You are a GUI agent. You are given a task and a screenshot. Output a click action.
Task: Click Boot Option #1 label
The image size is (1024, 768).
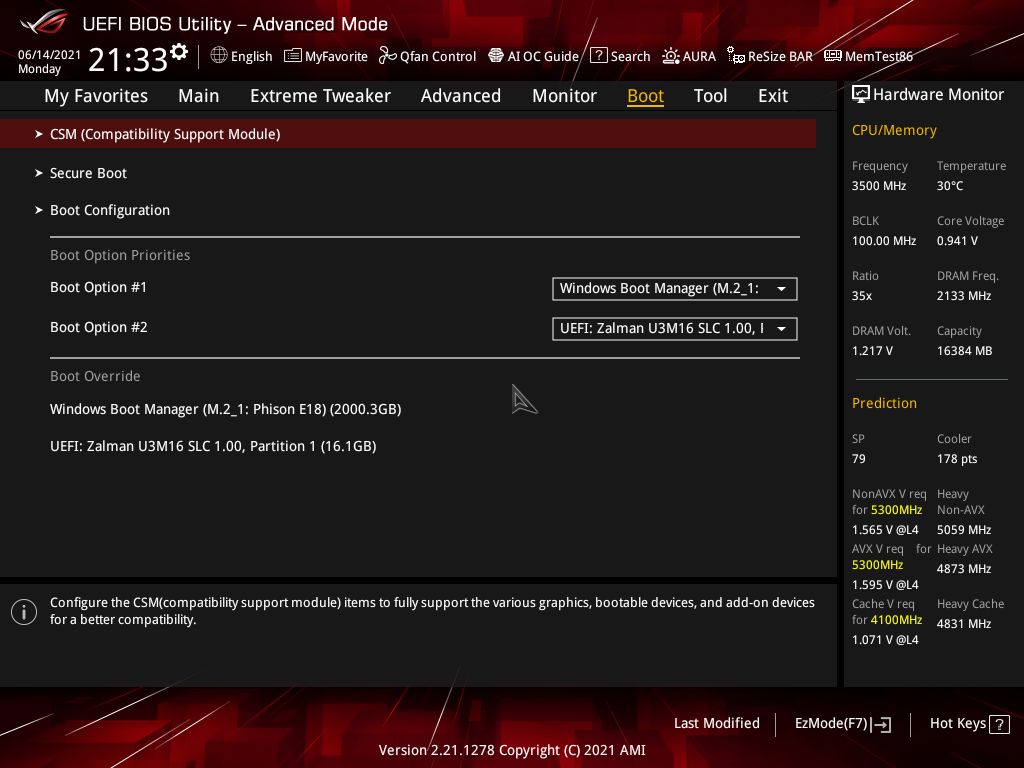99,287
